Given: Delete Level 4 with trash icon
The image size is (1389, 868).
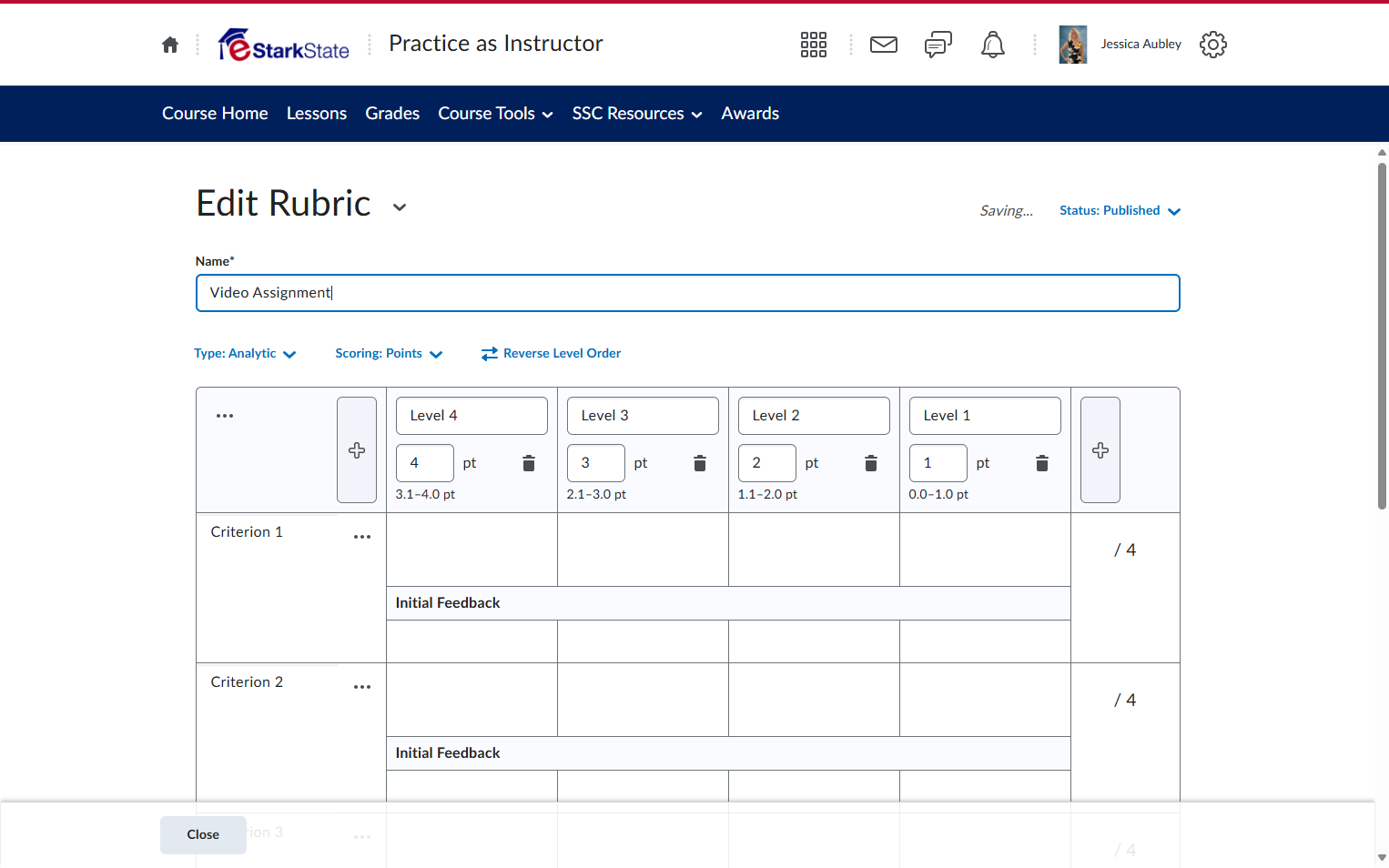Looking at the screenshot, I should (x=529, y=463).
